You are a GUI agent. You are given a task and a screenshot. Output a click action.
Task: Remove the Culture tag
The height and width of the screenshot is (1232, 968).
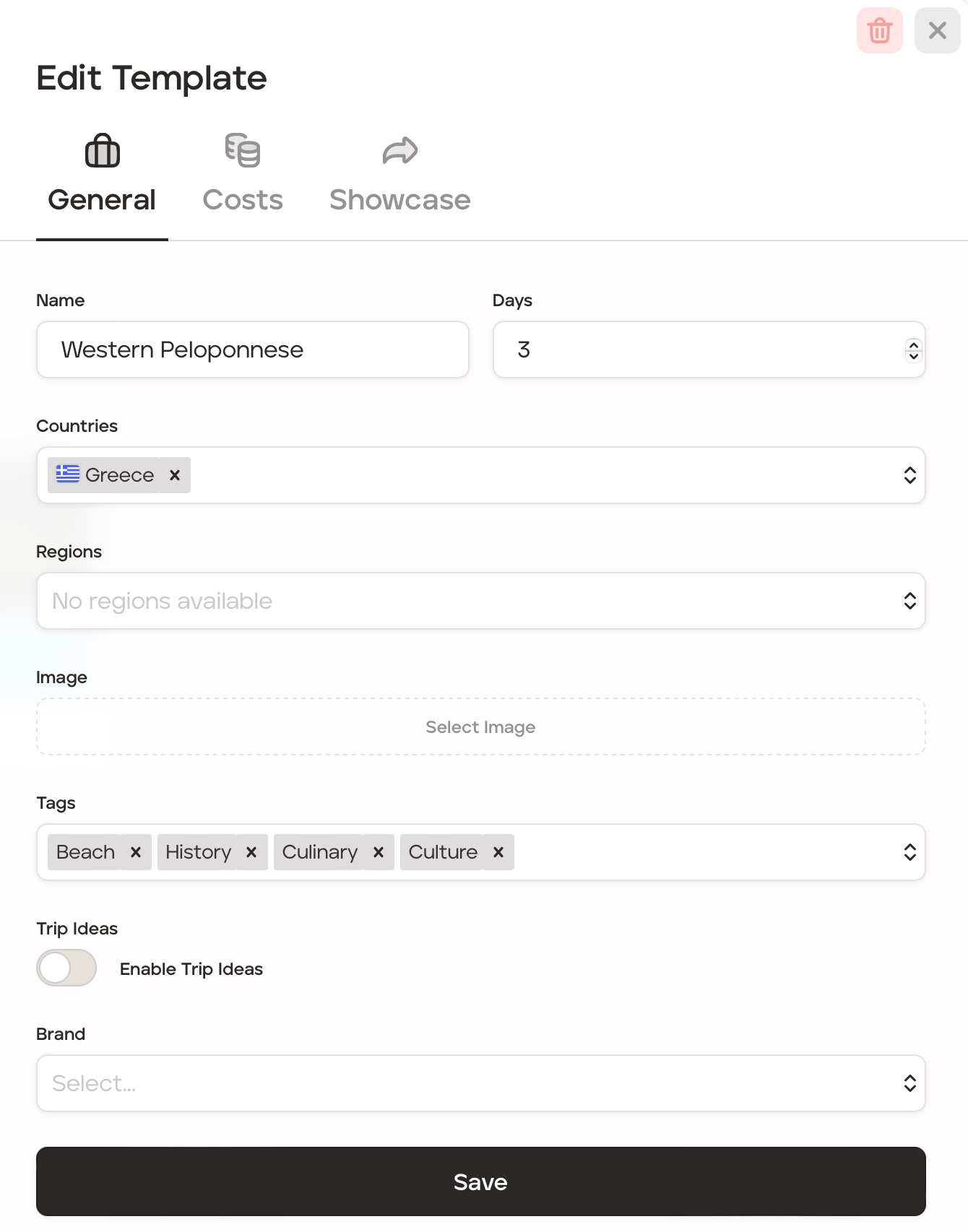498,852
